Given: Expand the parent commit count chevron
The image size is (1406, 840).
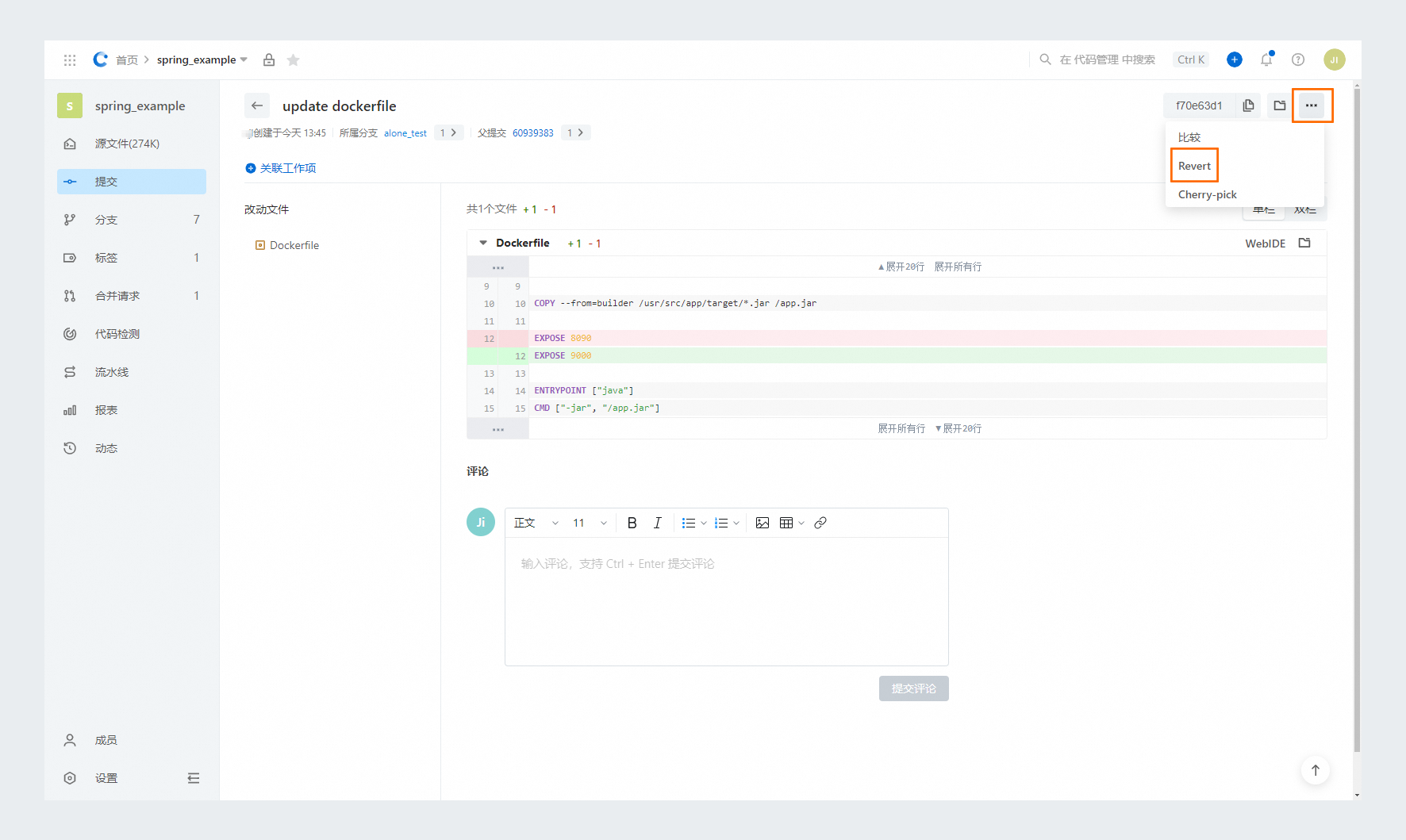Looking at the screenshot, I should click(576, 132).
